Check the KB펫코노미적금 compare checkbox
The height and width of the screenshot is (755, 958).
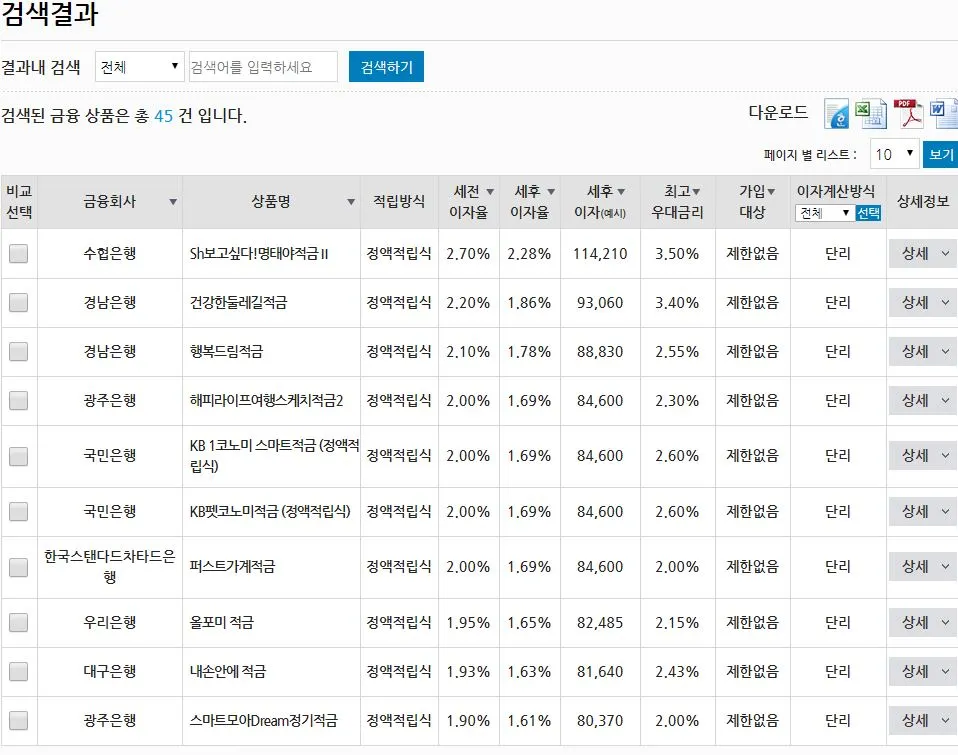tap(18, 511)
